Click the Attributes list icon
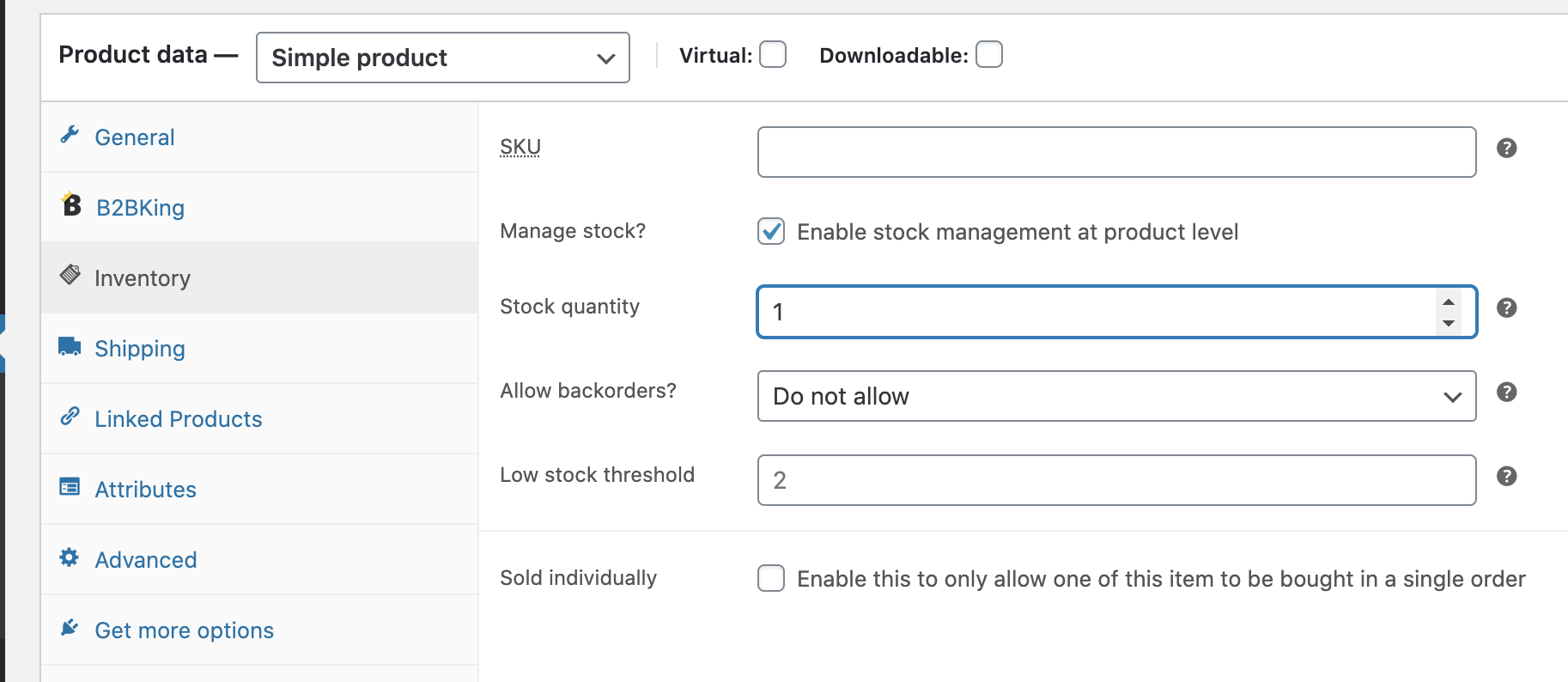Screen dimensions: 1568x682 click(x=70, y=487)
